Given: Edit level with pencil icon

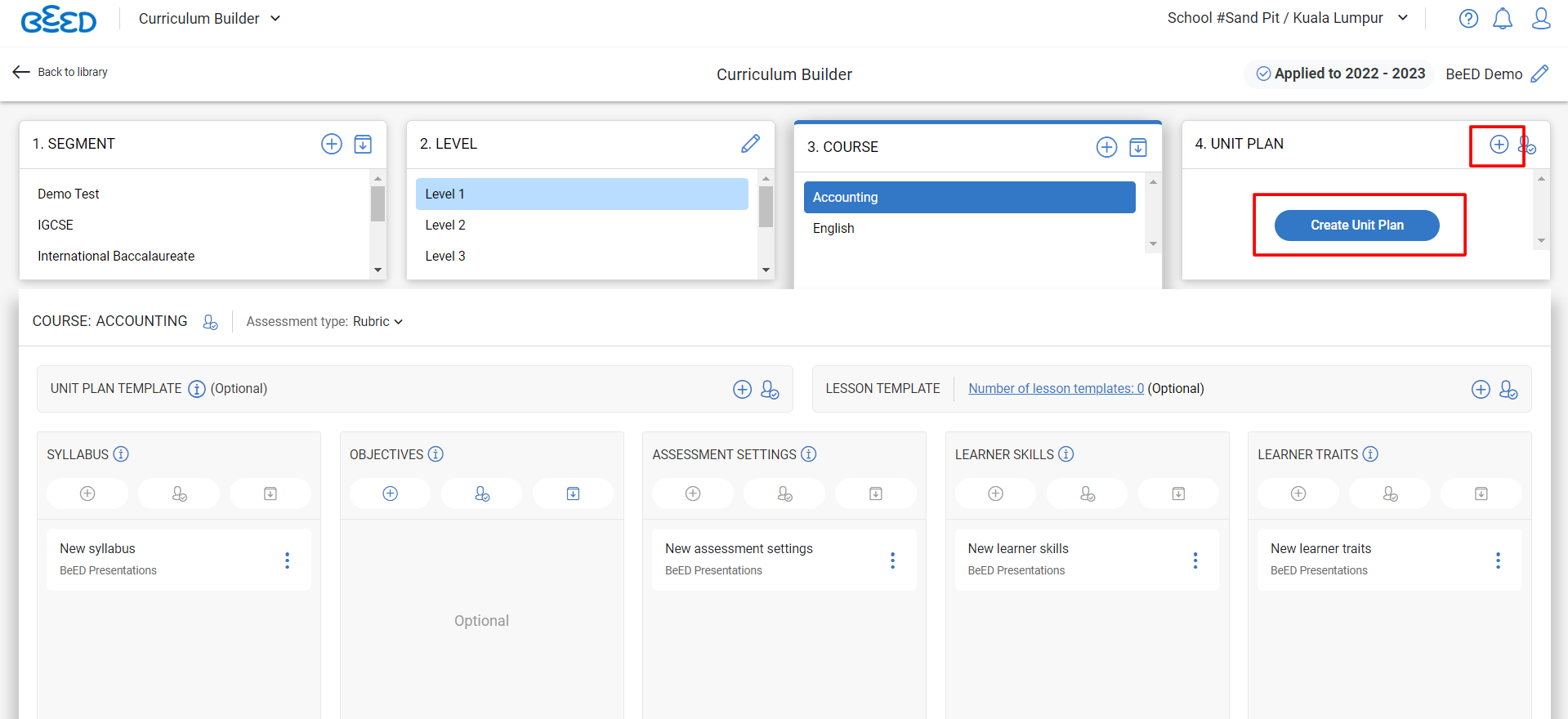Looking at the screenshot, I should pyautogui.click(x=750, y=144).
